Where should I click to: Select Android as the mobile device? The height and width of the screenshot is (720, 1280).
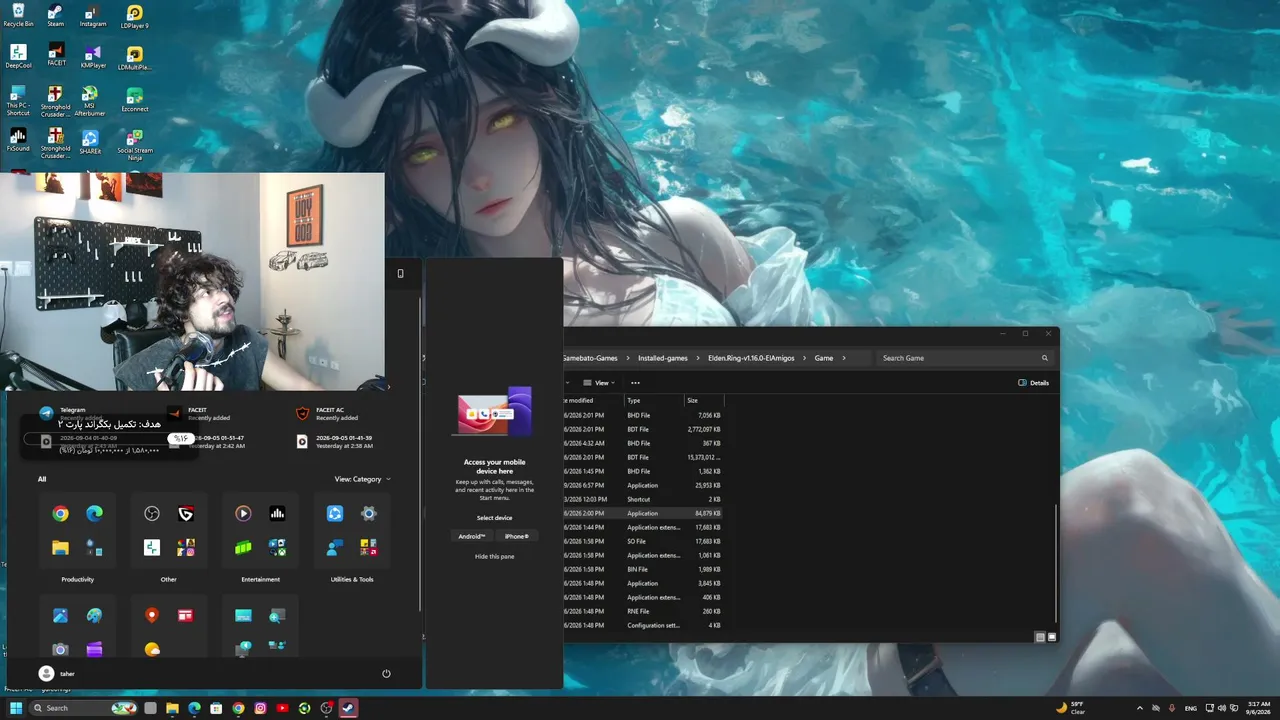472,536
